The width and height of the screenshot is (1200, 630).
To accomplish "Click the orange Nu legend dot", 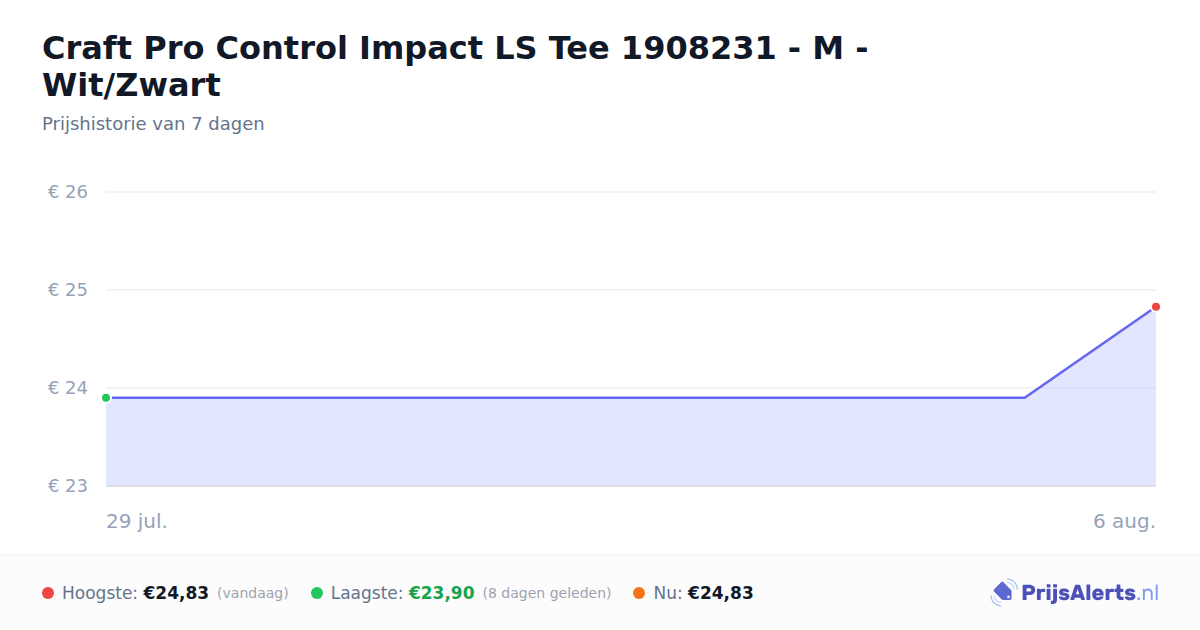I will (x=639, y=593).
